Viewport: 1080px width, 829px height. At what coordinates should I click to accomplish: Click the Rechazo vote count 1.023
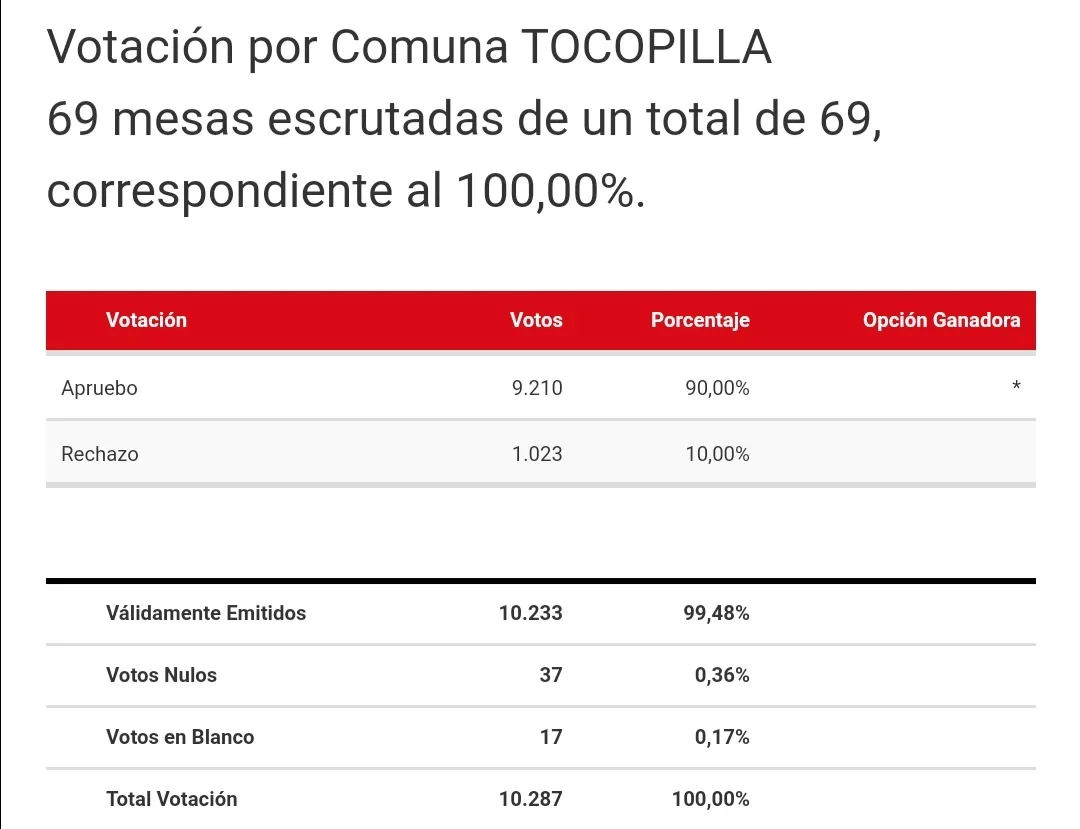537,454
